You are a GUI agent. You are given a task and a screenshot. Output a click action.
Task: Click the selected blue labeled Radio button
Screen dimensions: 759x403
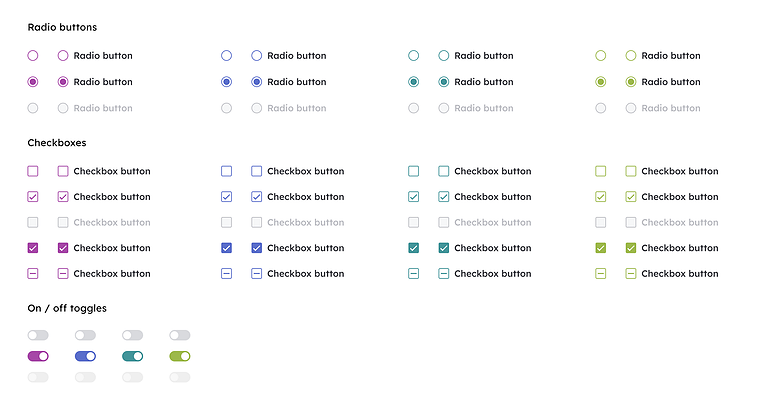[257, 82]
